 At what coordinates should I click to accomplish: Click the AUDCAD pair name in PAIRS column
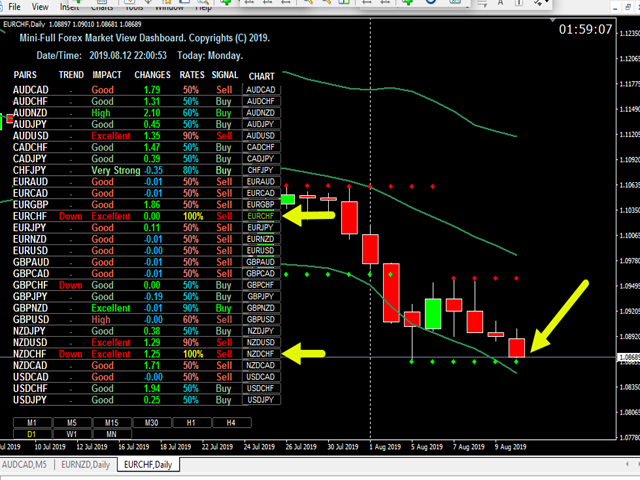31,90
